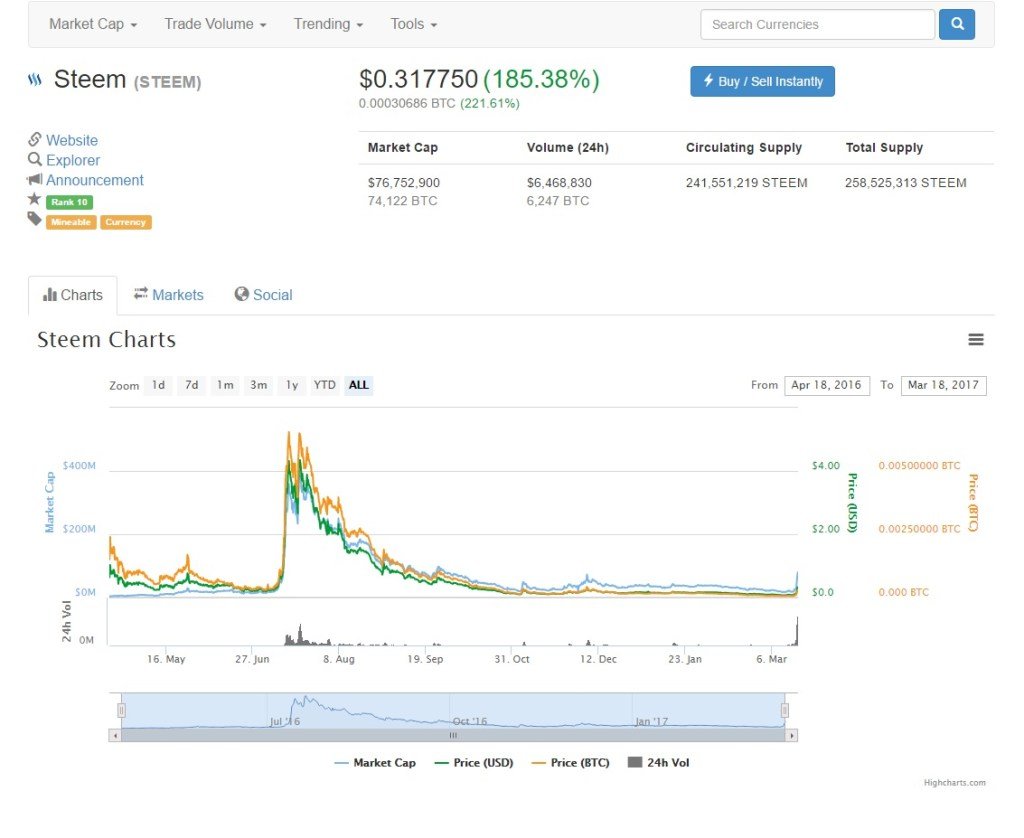Open the Market Cap dropdown menu
This screenshot has width=1024, height=838.
click(93, 24)
